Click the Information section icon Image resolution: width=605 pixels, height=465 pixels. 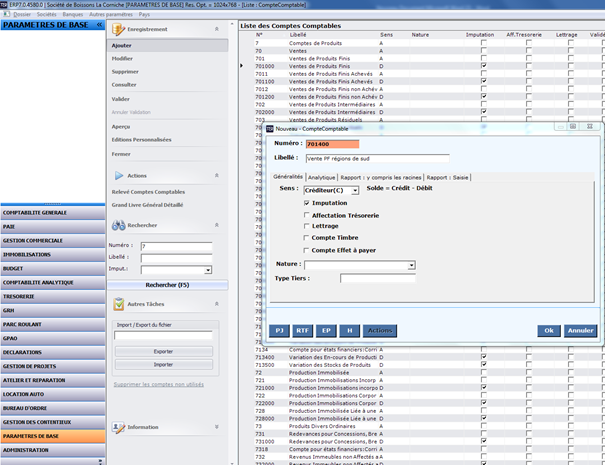118,427
